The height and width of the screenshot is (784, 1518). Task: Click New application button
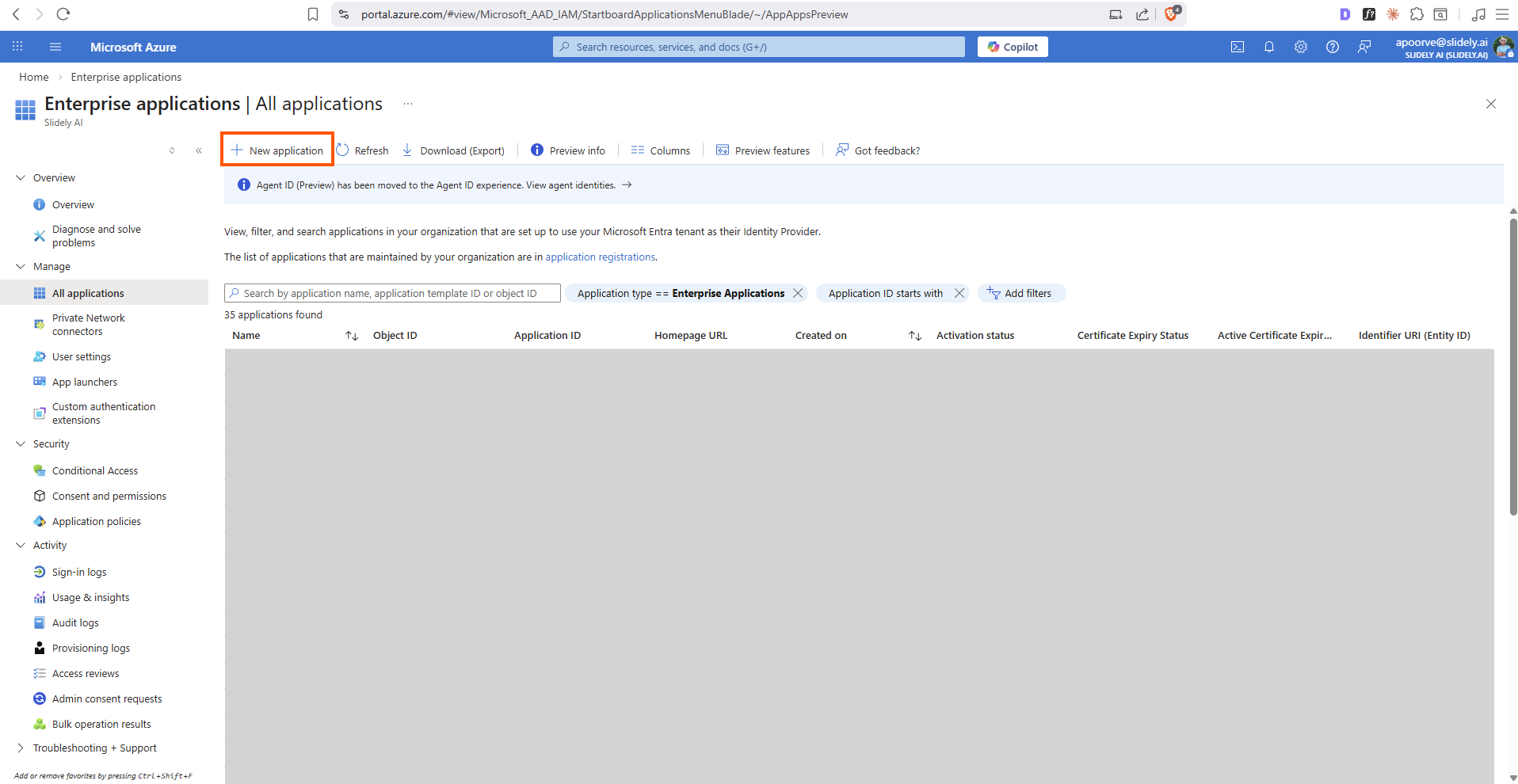tap(277, 150)
